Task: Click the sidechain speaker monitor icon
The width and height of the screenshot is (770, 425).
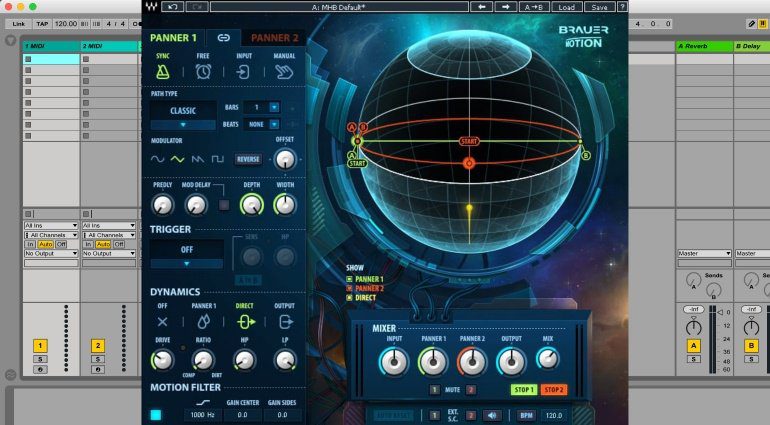Action: 492,415
